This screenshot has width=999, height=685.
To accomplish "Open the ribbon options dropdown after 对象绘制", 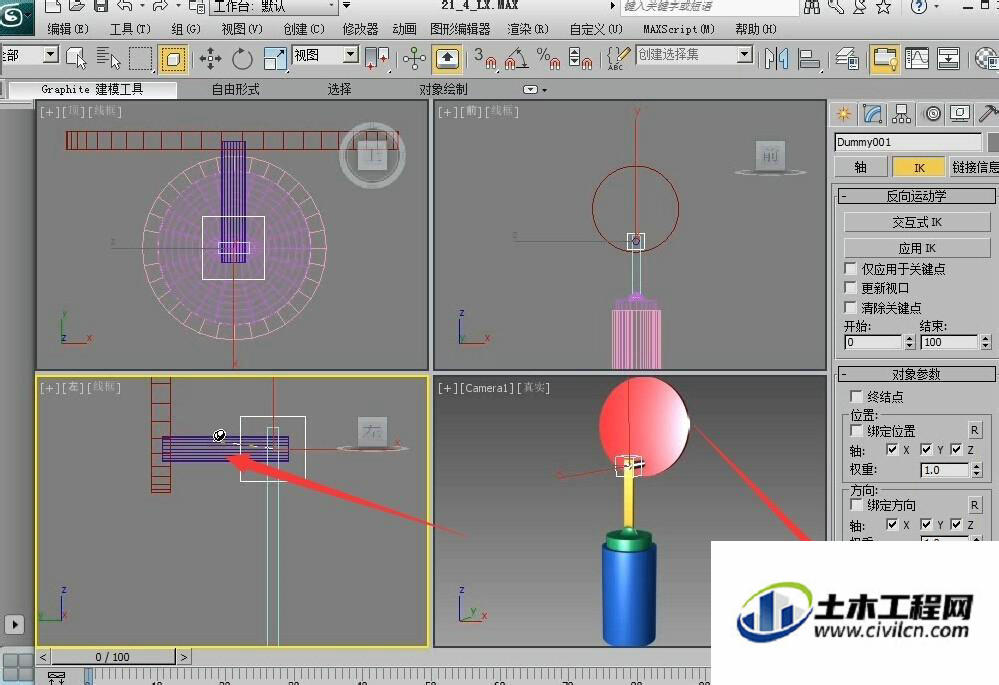I will click(x=534, y=90).
